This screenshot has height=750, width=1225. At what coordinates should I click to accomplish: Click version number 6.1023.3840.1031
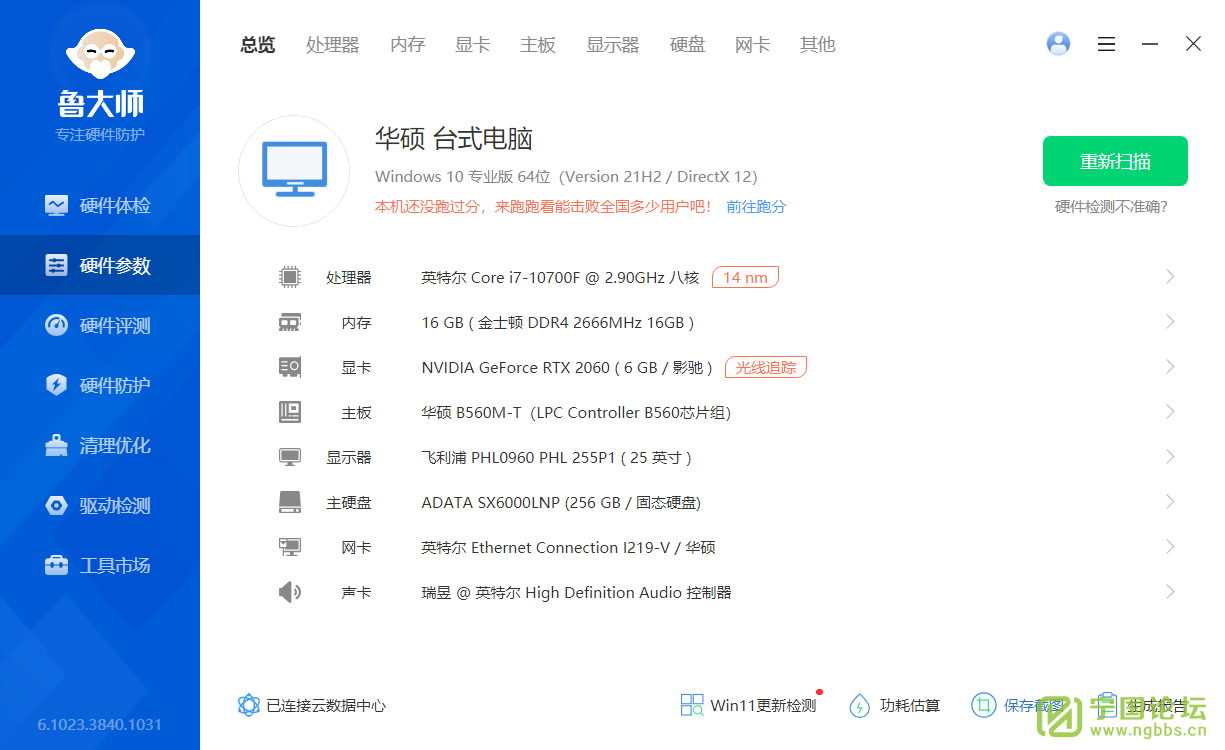click(100, 724)
